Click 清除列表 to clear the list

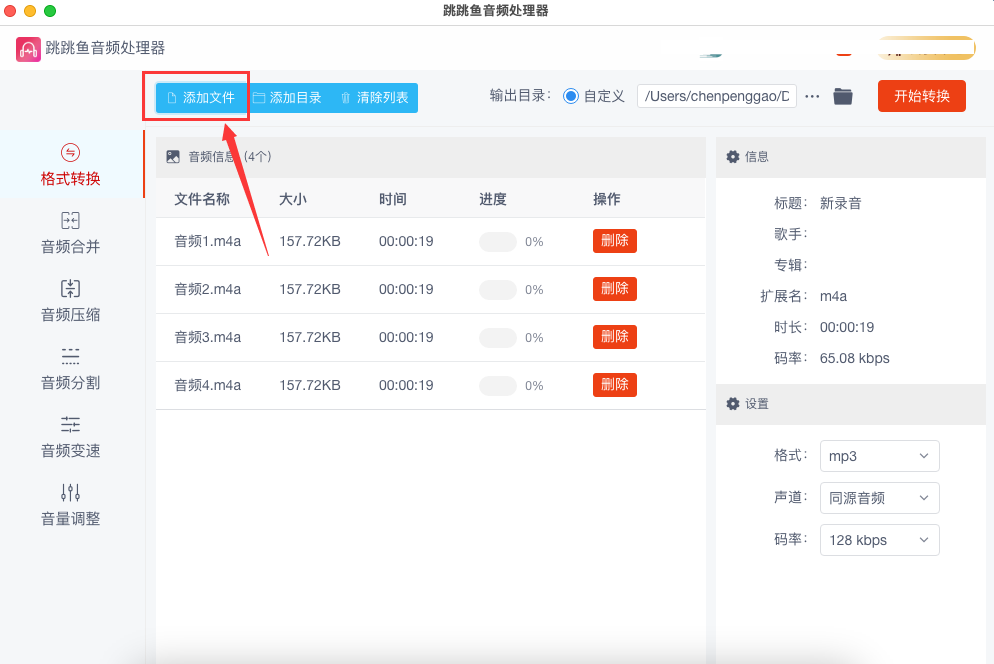point(374,98)
